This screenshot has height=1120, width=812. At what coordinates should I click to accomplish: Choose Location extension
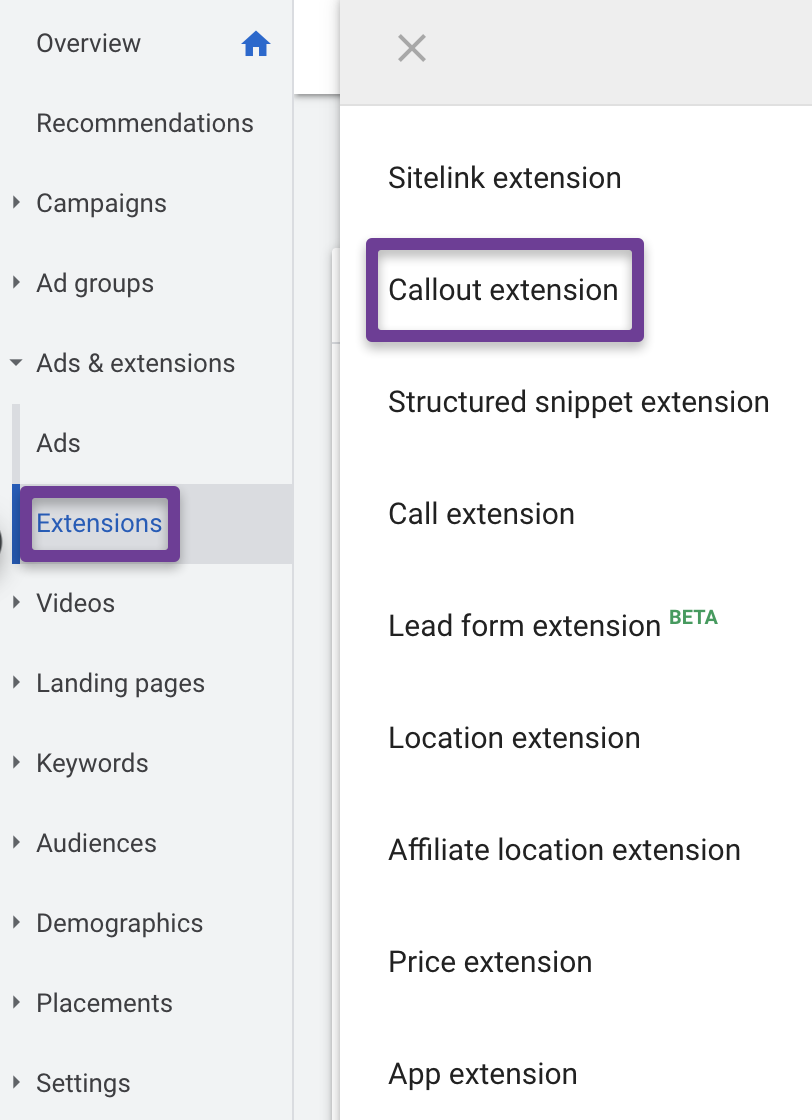(x=514, y=738)
